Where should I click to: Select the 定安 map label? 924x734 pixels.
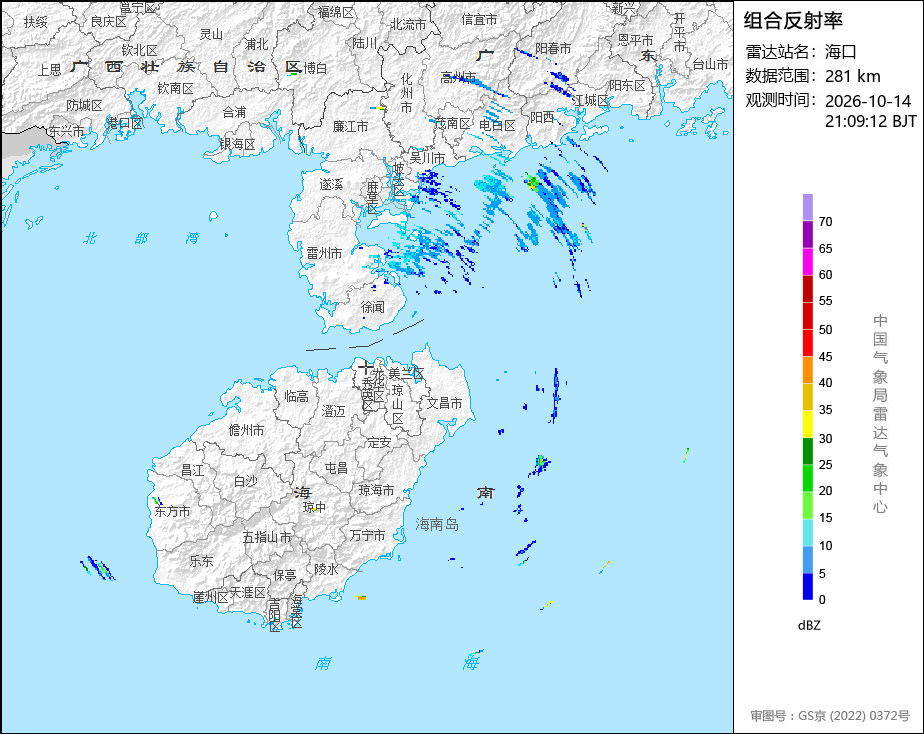pyautogui.click(x=379, y=442)
